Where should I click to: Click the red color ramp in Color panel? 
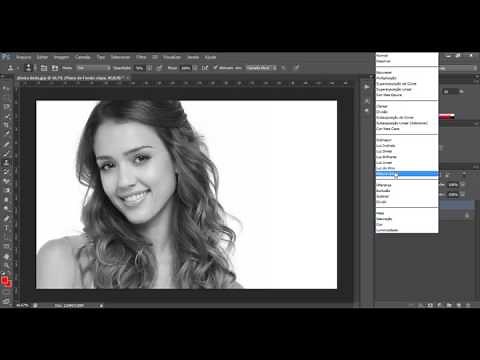[447, 116]
